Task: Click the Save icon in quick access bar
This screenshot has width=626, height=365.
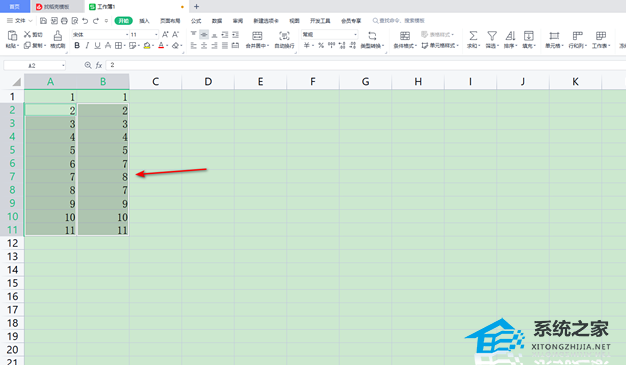Action: (x=44, y=21)
